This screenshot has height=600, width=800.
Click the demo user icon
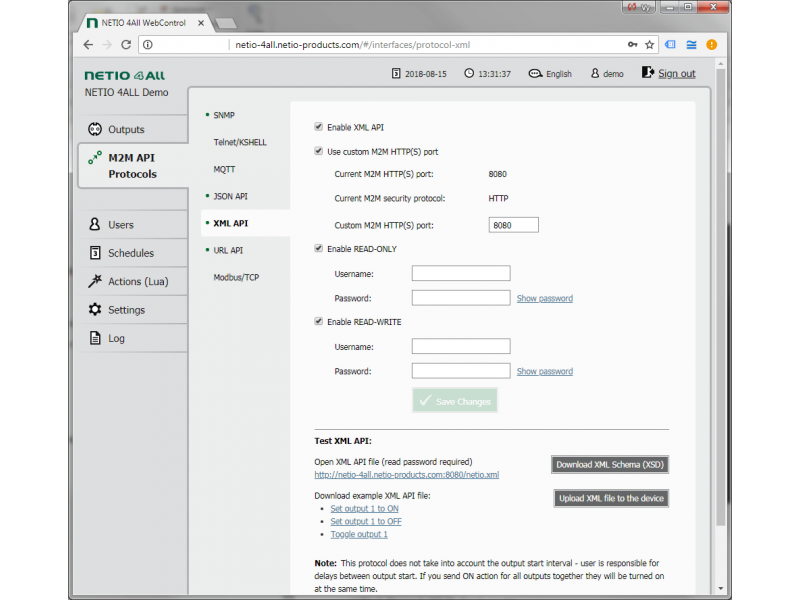(595, 73)
